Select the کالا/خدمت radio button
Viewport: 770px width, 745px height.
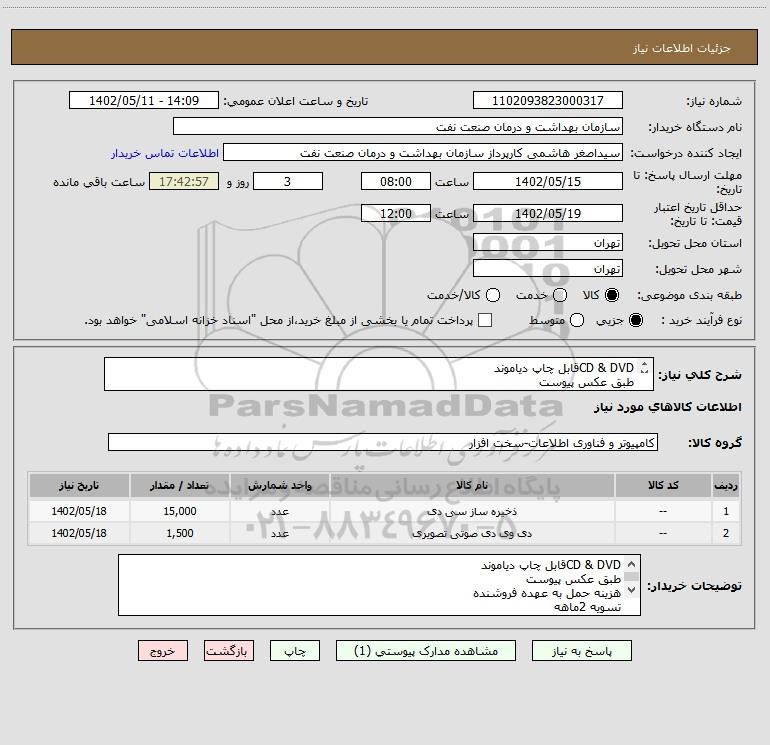pos(493,295)
